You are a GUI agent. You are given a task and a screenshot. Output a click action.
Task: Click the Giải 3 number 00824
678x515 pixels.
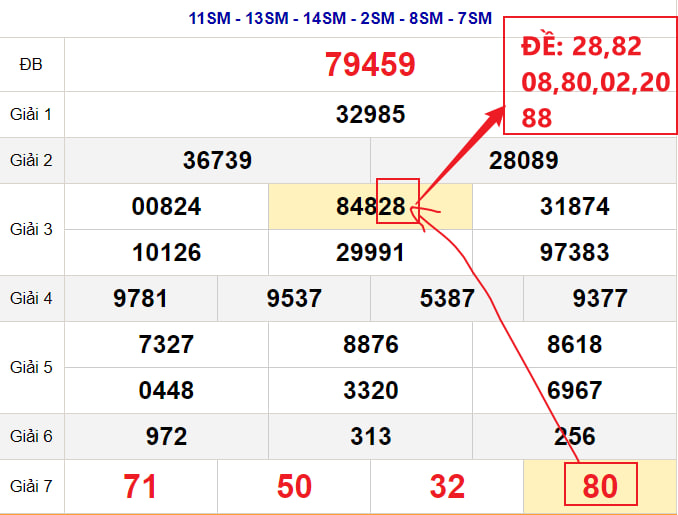pyautogui.click(x=166, y=206)
